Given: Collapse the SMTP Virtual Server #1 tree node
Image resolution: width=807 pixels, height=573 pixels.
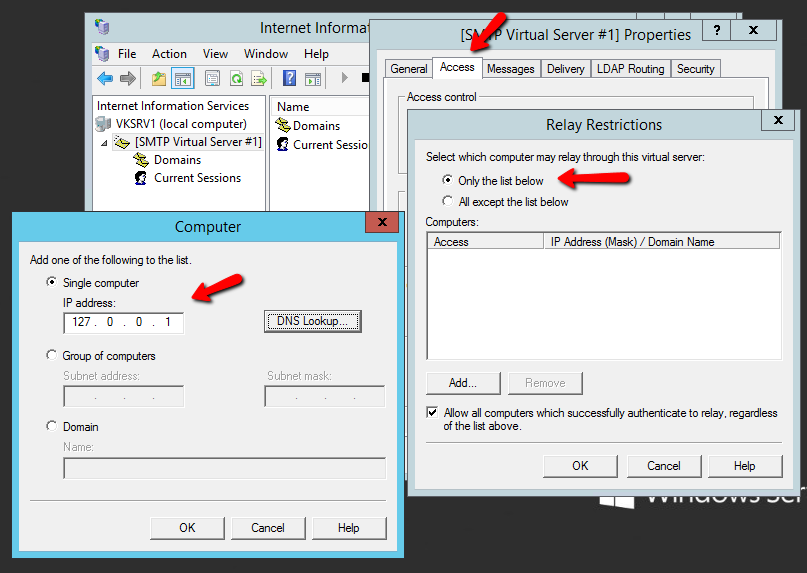Looking at the screenshot, I should coord(104,143).
